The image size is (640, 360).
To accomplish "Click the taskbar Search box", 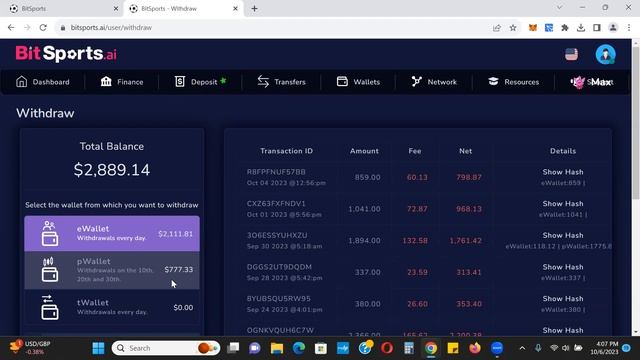I will [x=166, y=348].
